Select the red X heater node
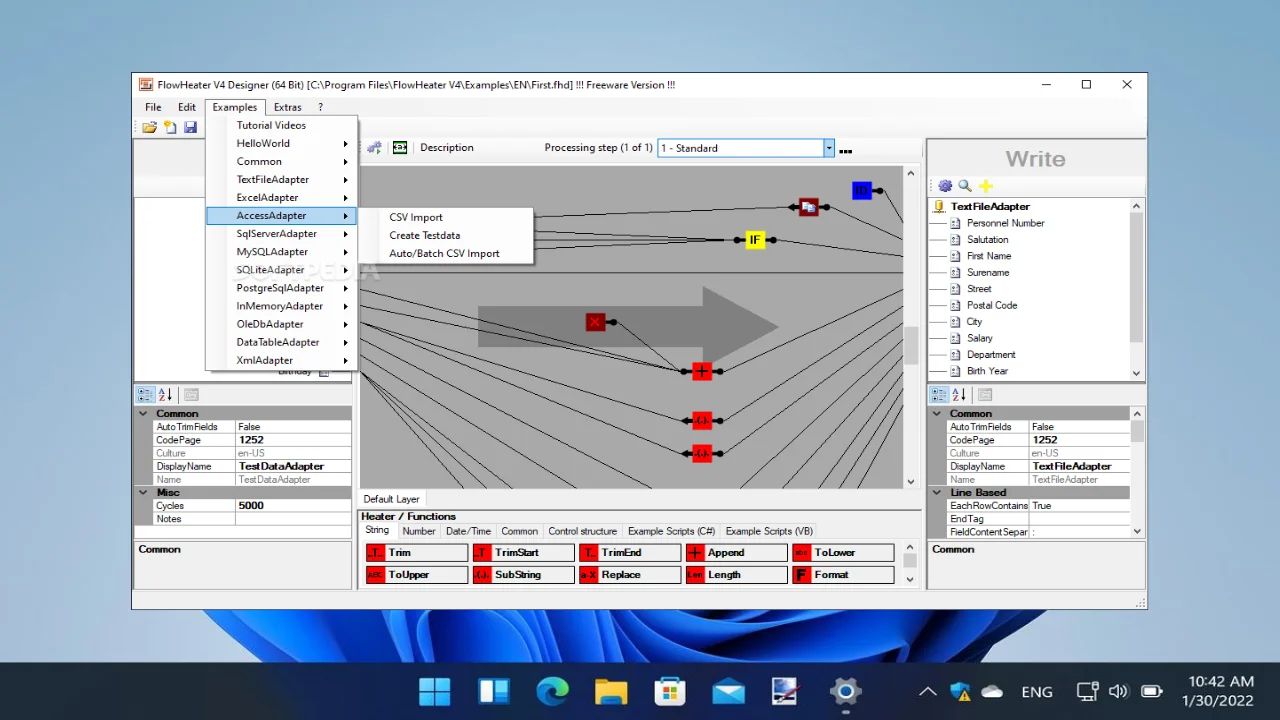Image resolution: width=1280 pixels, height=720 pixels. pyautogui.click(x=596, y=322)
